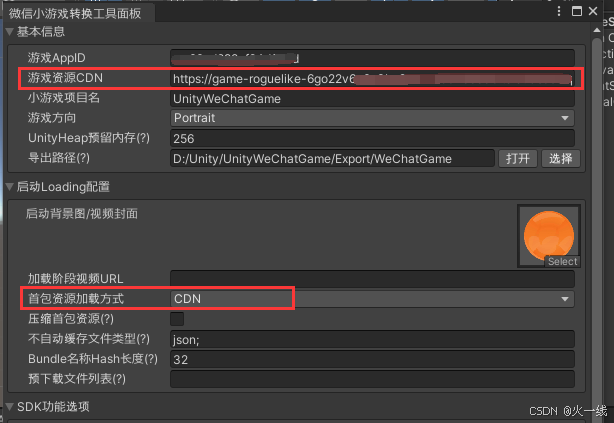Edit the UnityHeap预留内存 value 256
The height and width of the screenshot is (423, 614).
pos(372,138)
